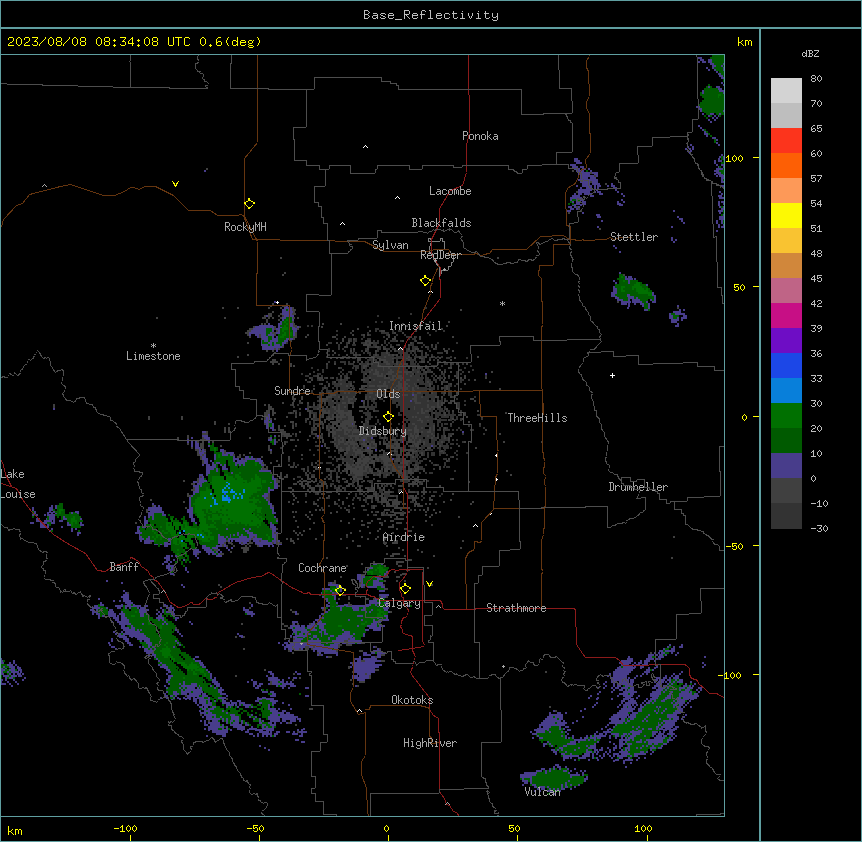
Task: Click the yellow diamond marker above RockyMH
Action: [x=249, y=204]
